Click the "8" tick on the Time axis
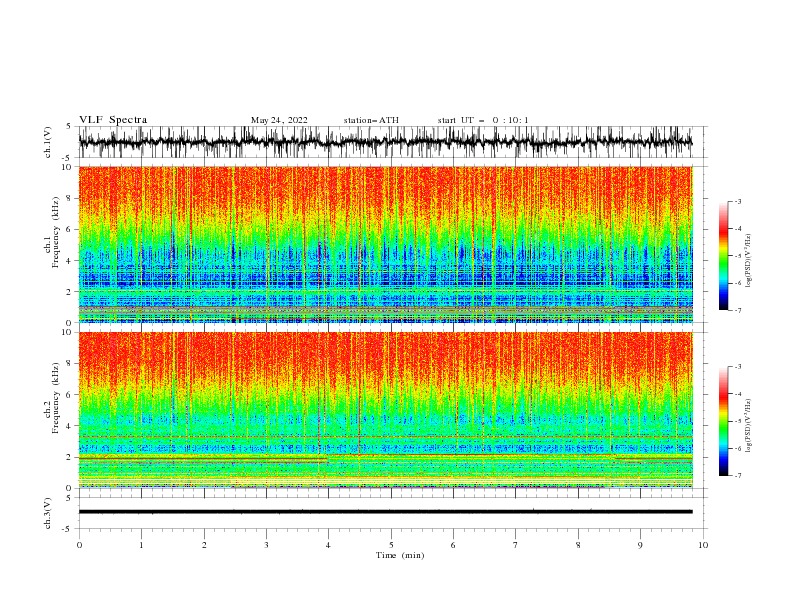This screenshot has height=612, width=792. 578,545
